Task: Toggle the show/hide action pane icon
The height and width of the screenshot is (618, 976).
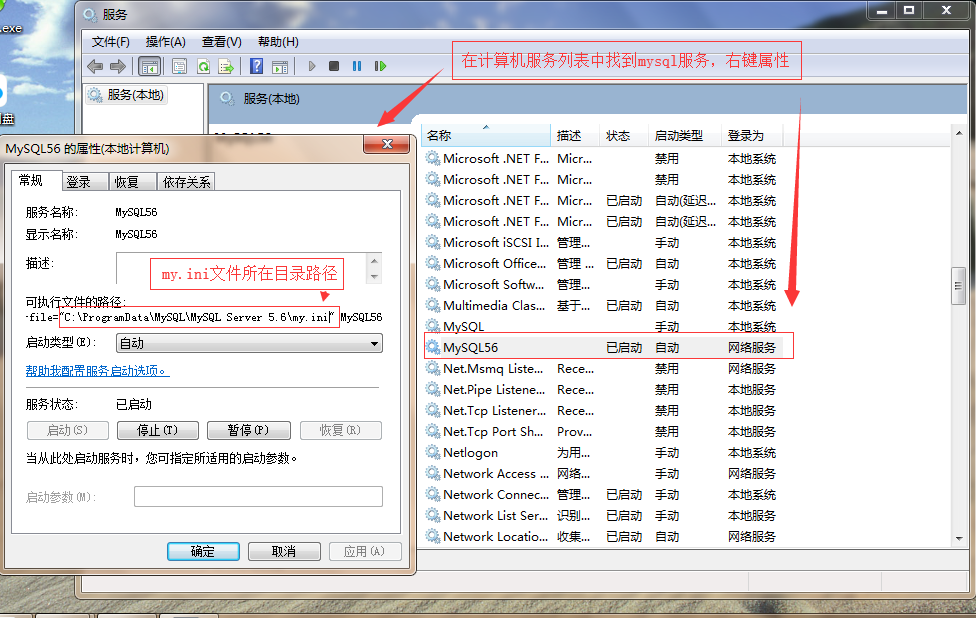Action: point(280,67)
